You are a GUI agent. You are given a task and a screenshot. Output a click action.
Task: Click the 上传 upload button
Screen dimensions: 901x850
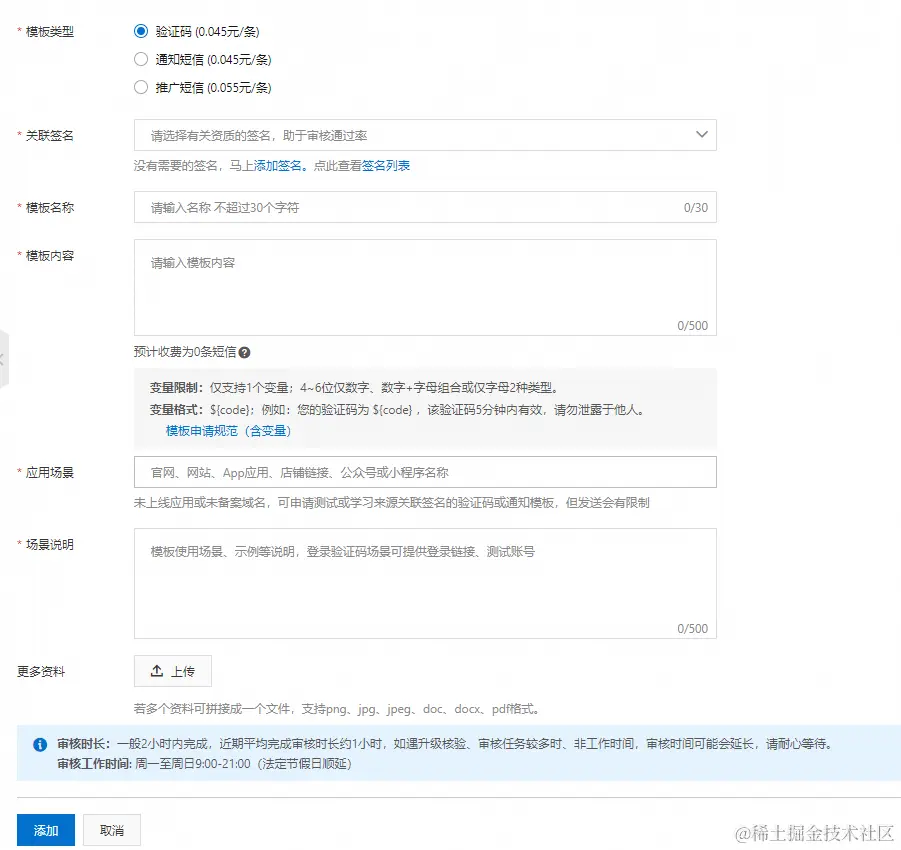pyautogui.click(x=173, y=671)
